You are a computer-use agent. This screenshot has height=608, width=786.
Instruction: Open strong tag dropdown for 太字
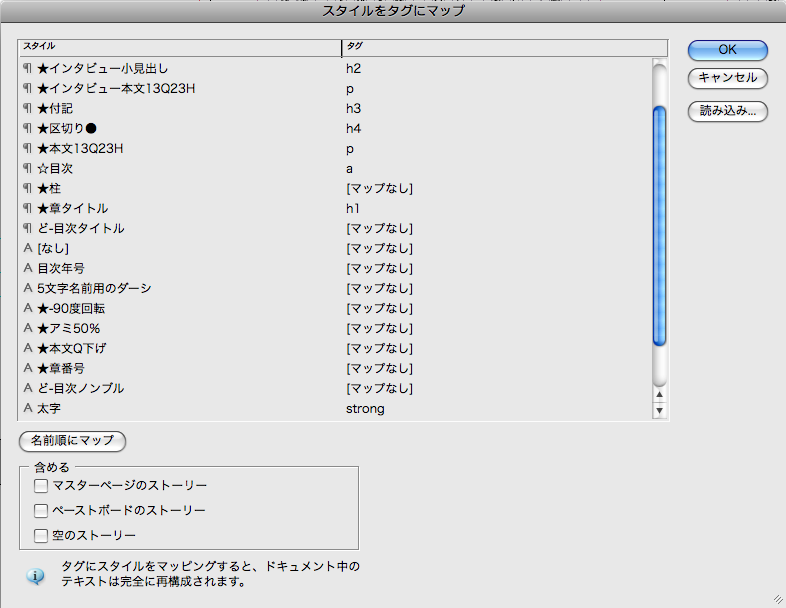tap(365, 409)
